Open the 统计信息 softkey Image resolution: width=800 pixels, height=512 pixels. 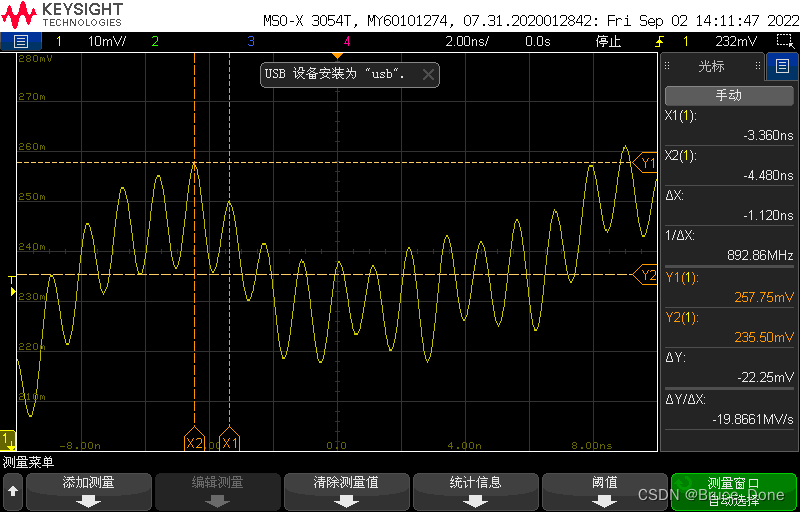476,492
